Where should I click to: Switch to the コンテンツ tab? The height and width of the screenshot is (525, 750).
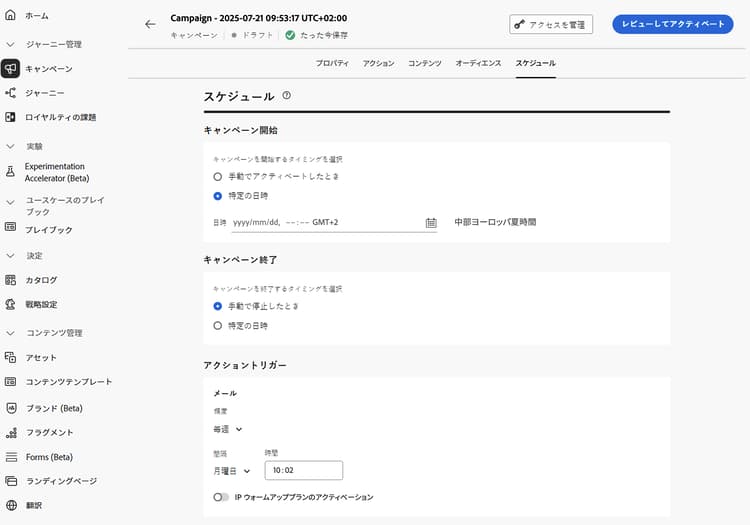[424, 63]
